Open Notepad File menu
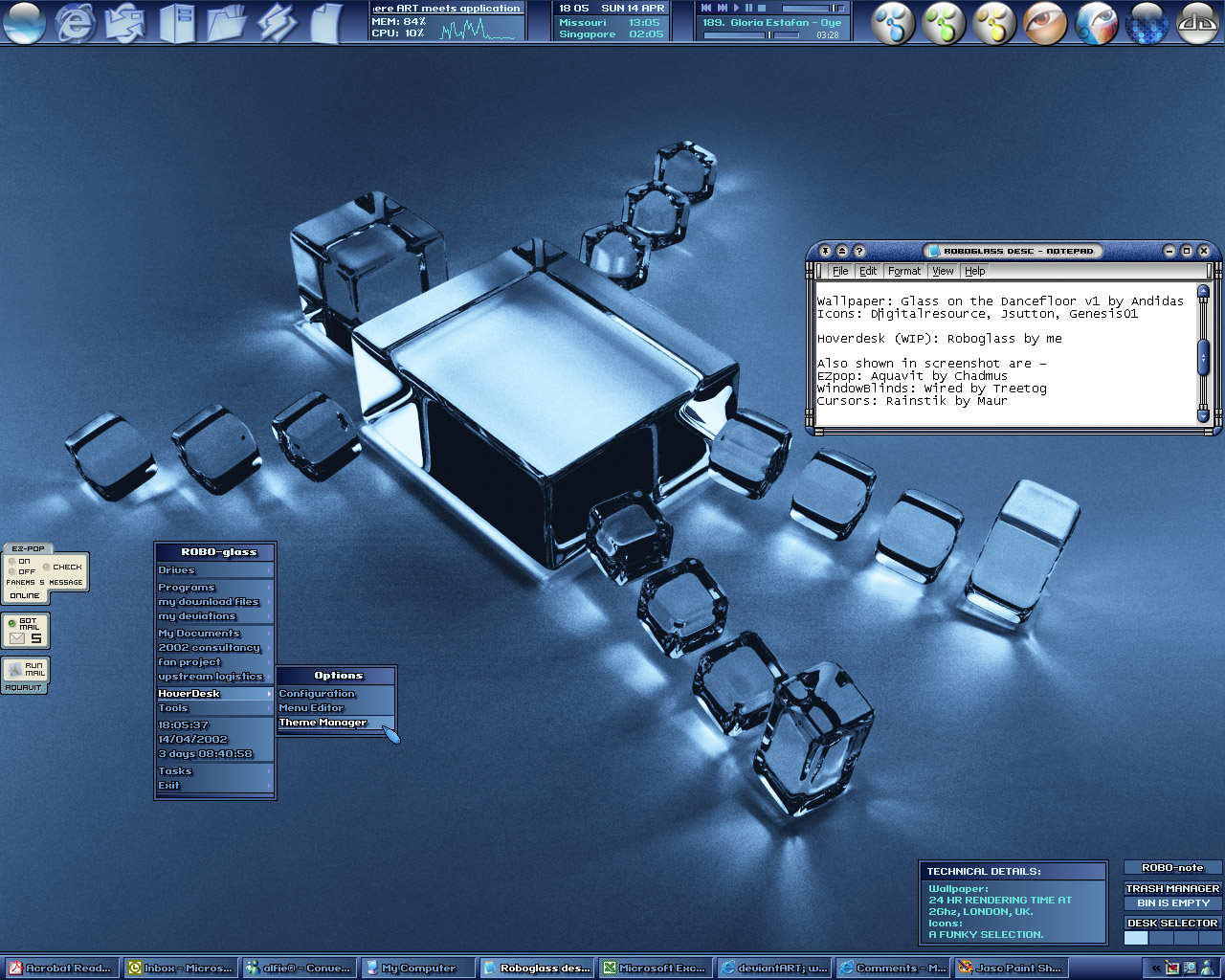1225x980 pixels. 840,271
